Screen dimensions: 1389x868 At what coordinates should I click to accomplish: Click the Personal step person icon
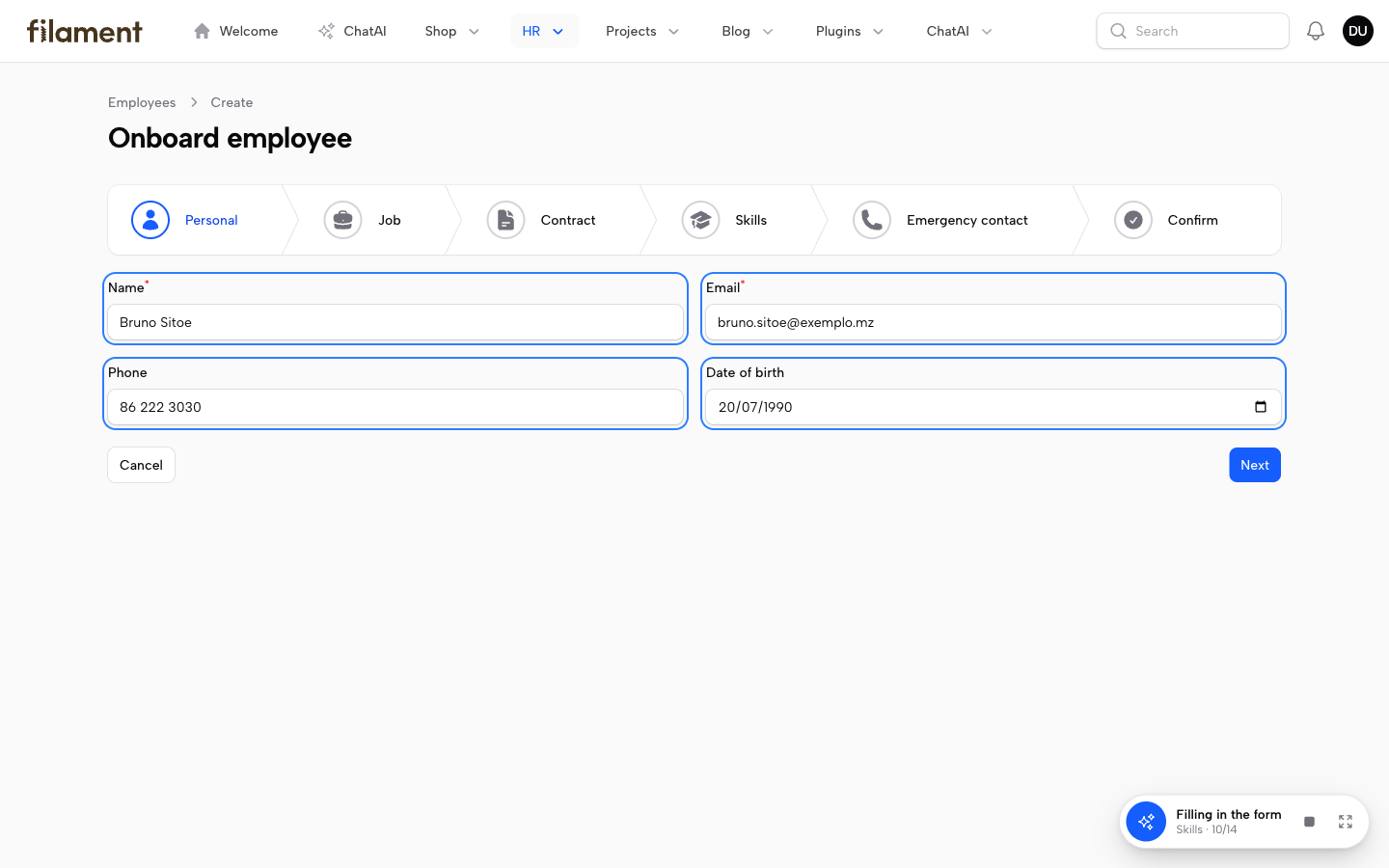(x=150, y=220)
